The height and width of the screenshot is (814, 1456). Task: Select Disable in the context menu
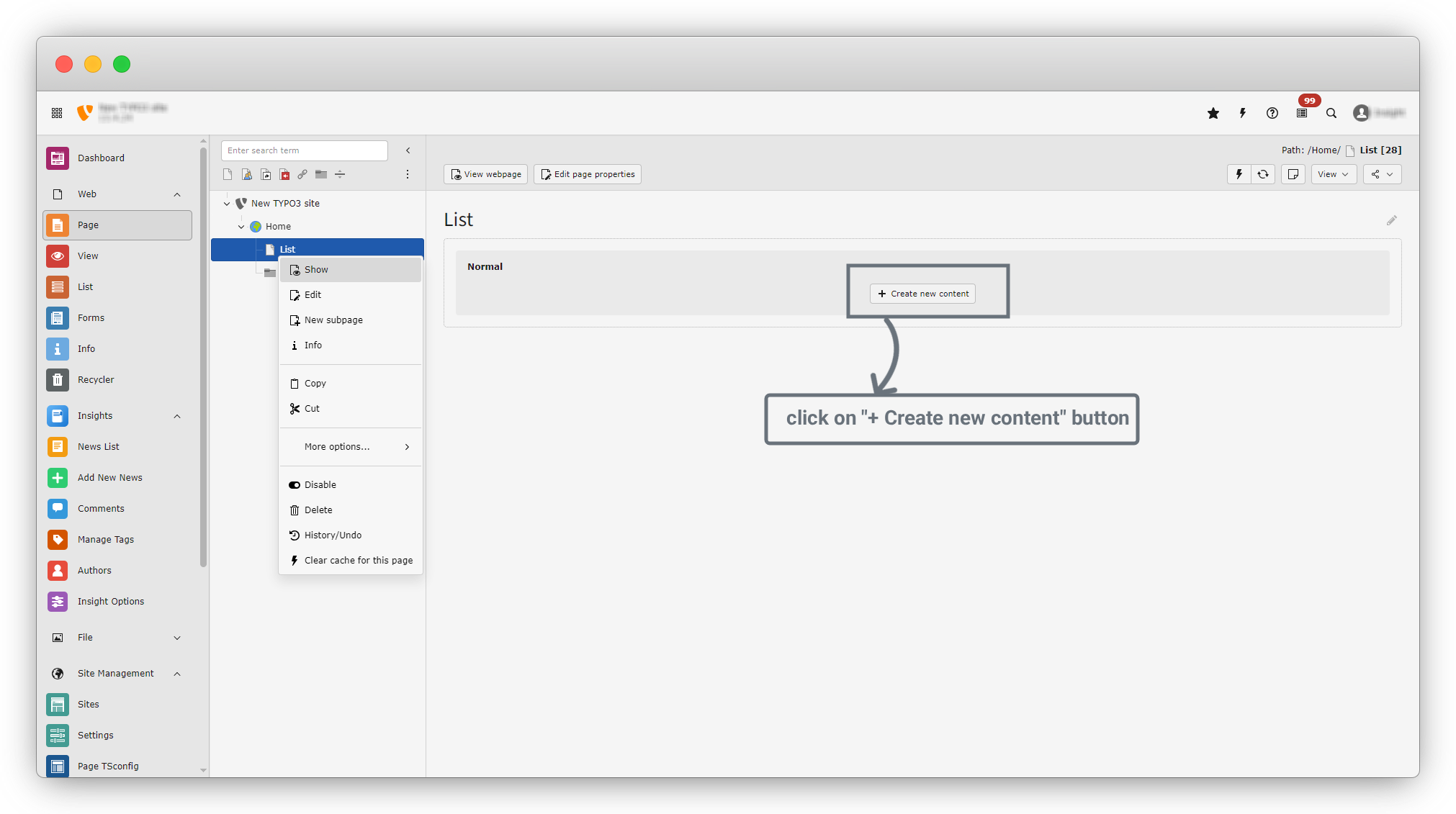320,484
